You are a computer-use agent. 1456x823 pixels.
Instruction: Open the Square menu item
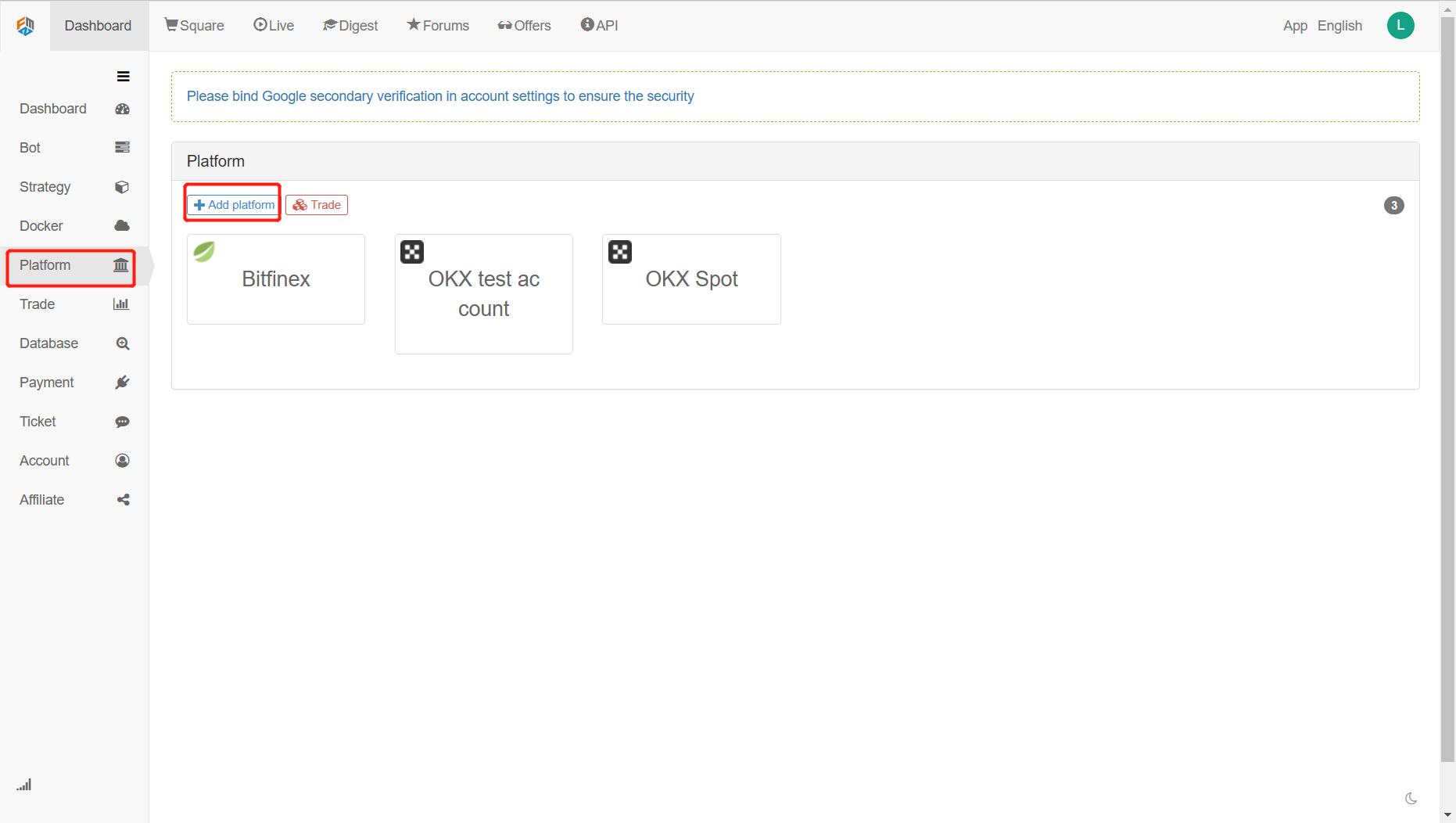(194, 26)
